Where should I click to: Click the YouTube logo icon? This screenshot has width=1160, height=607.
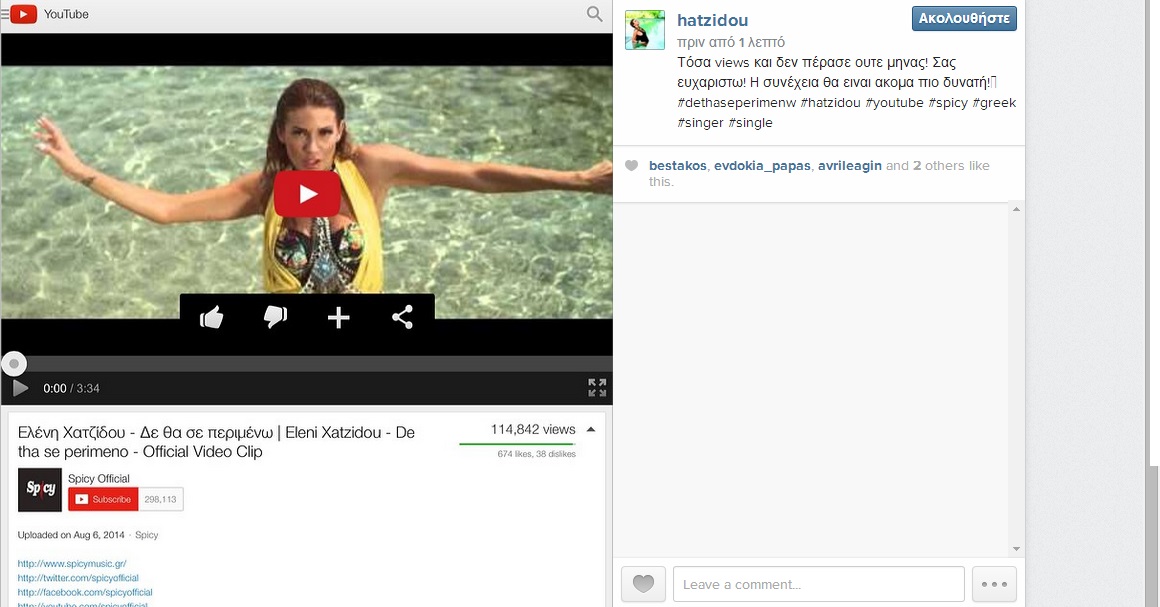click(x=24, y=14)
